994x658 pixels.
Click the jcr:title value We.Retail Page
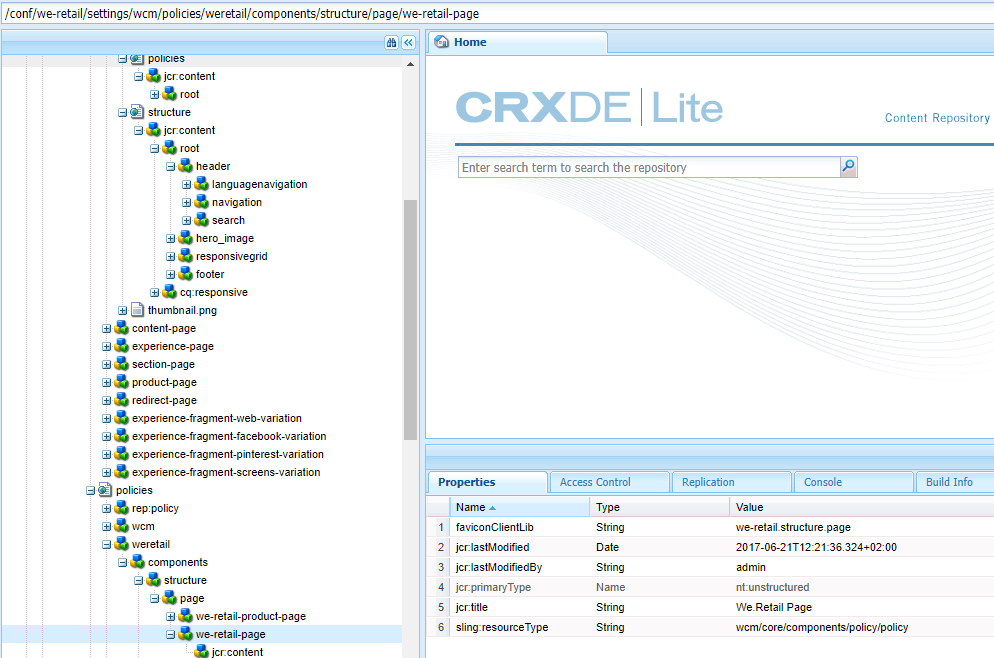(773, 607)
